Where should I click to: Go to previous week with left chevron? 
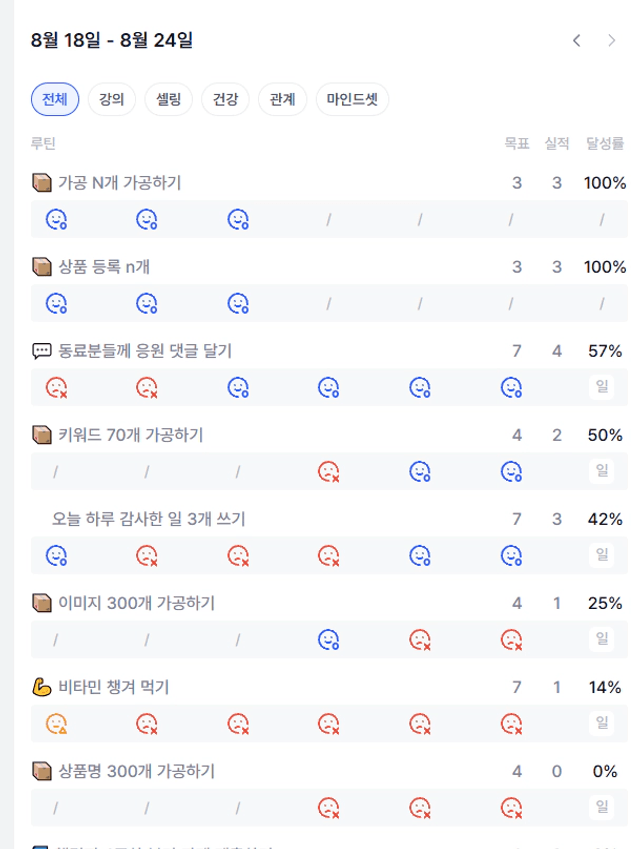pos(577,41)
